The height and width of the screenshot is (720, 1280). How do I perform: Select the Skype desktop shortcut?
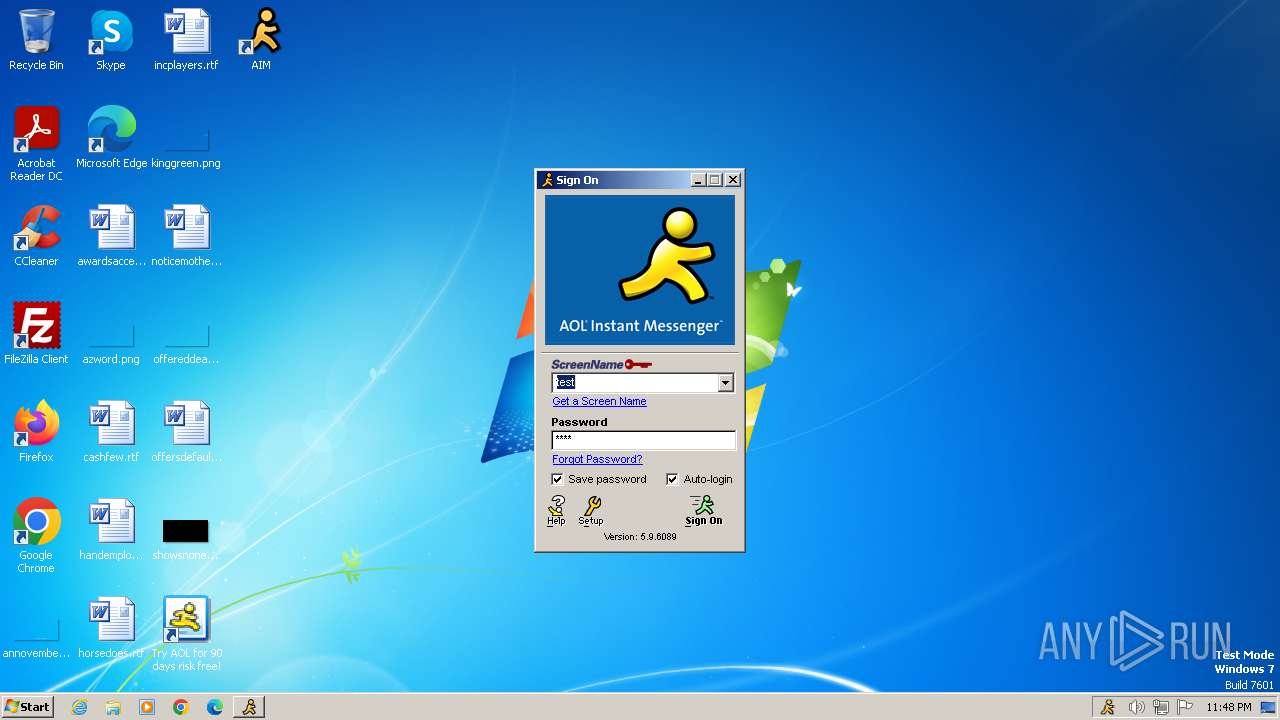[x=111, y=40]
